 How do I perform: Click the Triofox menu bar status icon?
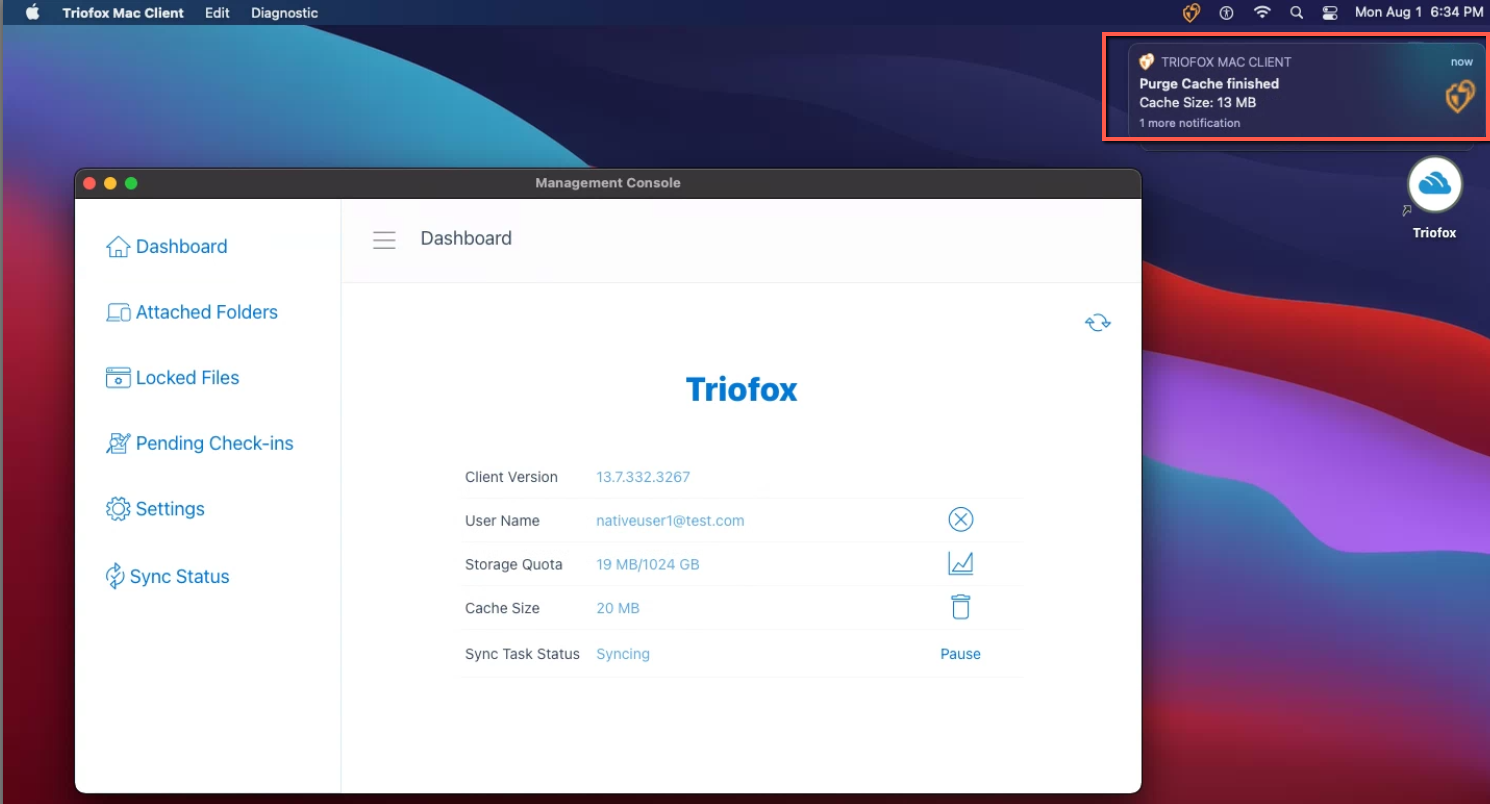pyautogui.click(x=1191, y=13)
